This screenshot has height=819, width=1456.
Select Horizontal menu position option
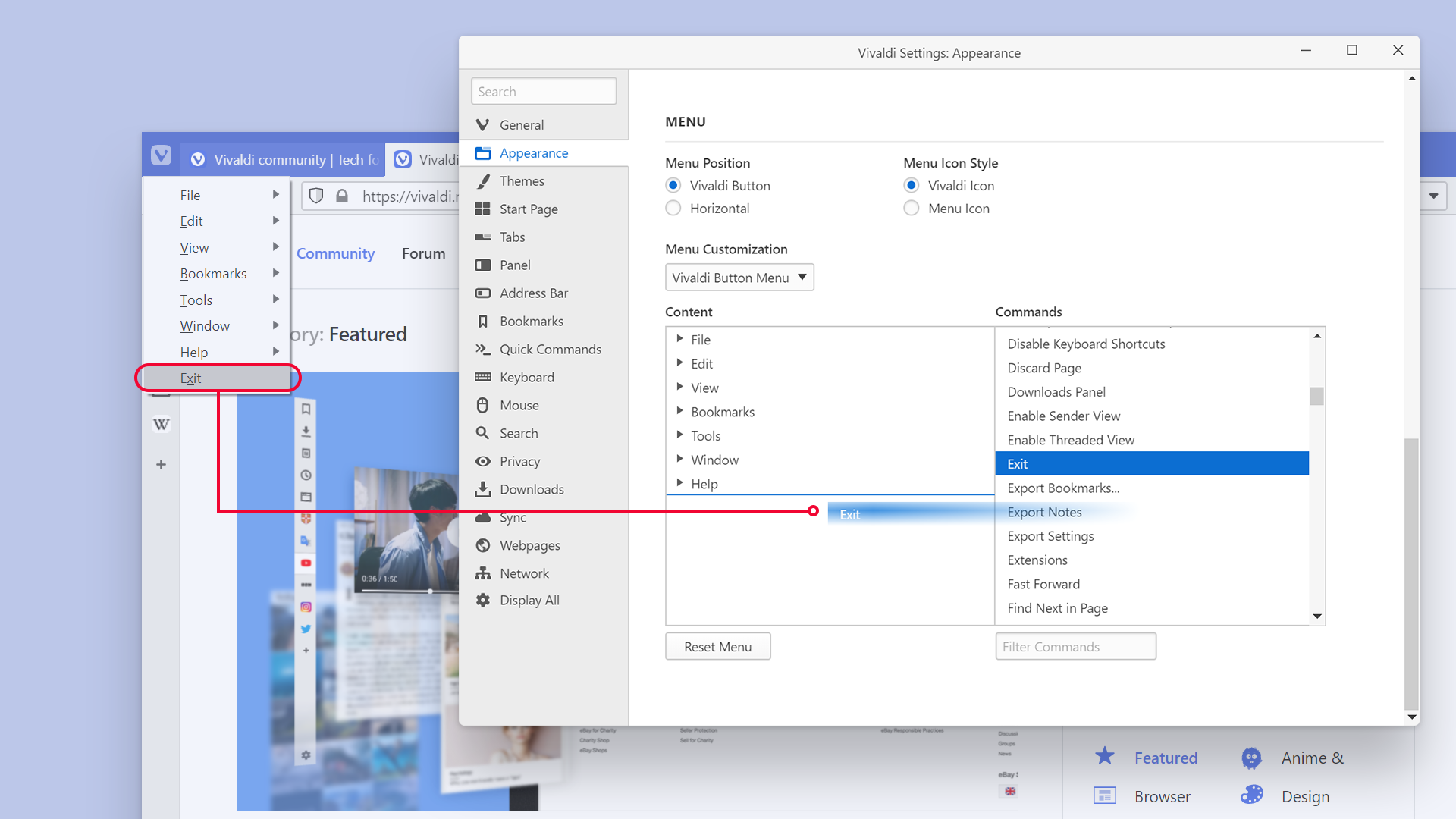[676, 208]
